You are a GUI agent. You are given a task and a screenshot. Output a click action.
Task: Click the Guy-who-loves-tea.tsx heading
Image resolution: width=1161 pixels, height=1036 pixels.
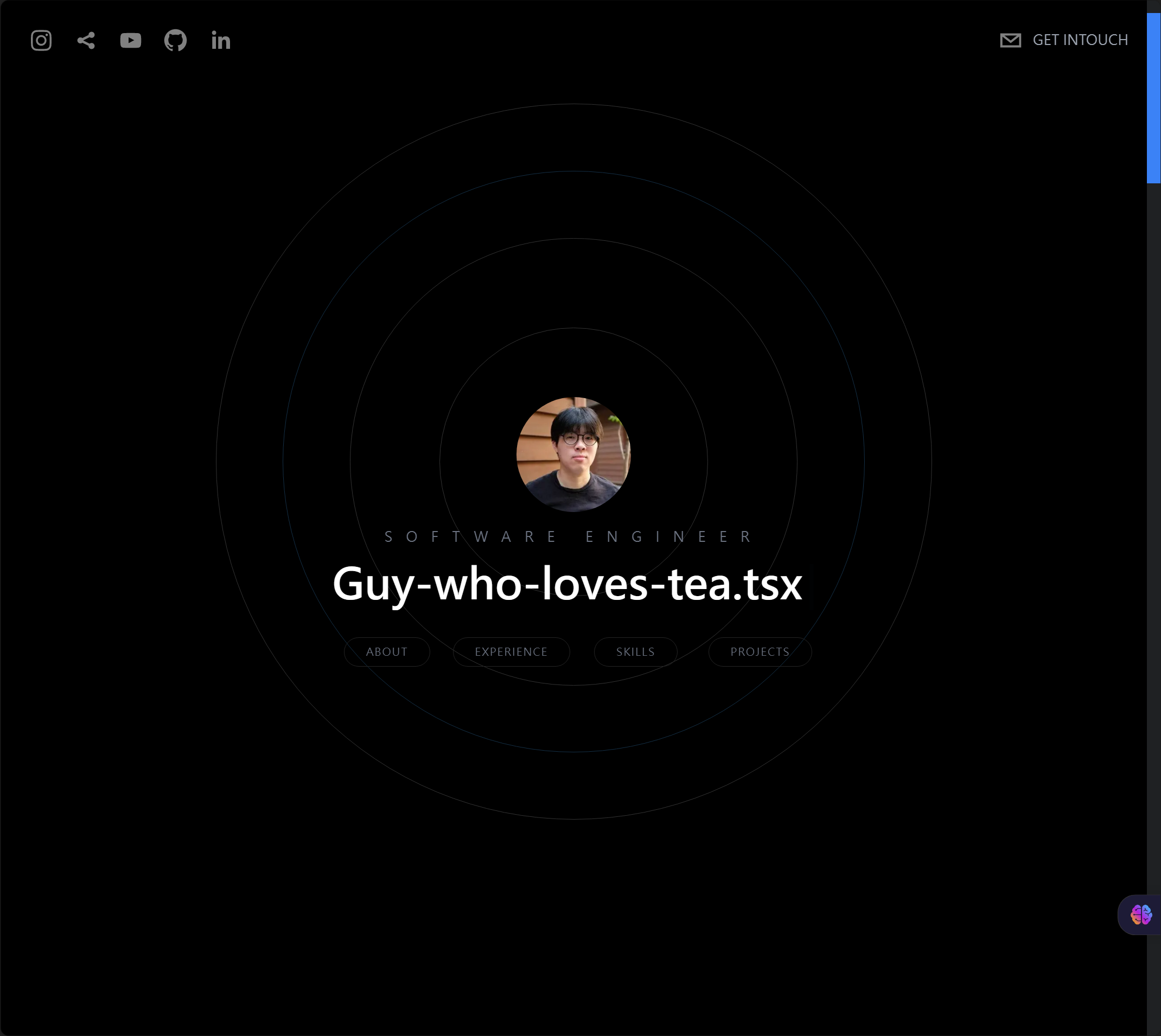click(567, 584)
